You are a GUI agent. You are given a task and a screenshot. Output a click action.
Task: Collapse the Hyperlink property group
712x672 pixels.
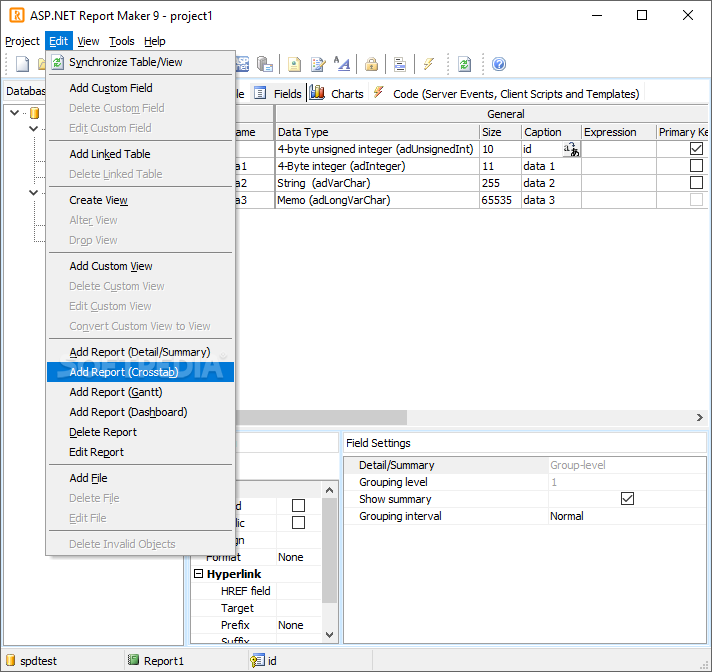click(x=198, y=573)
